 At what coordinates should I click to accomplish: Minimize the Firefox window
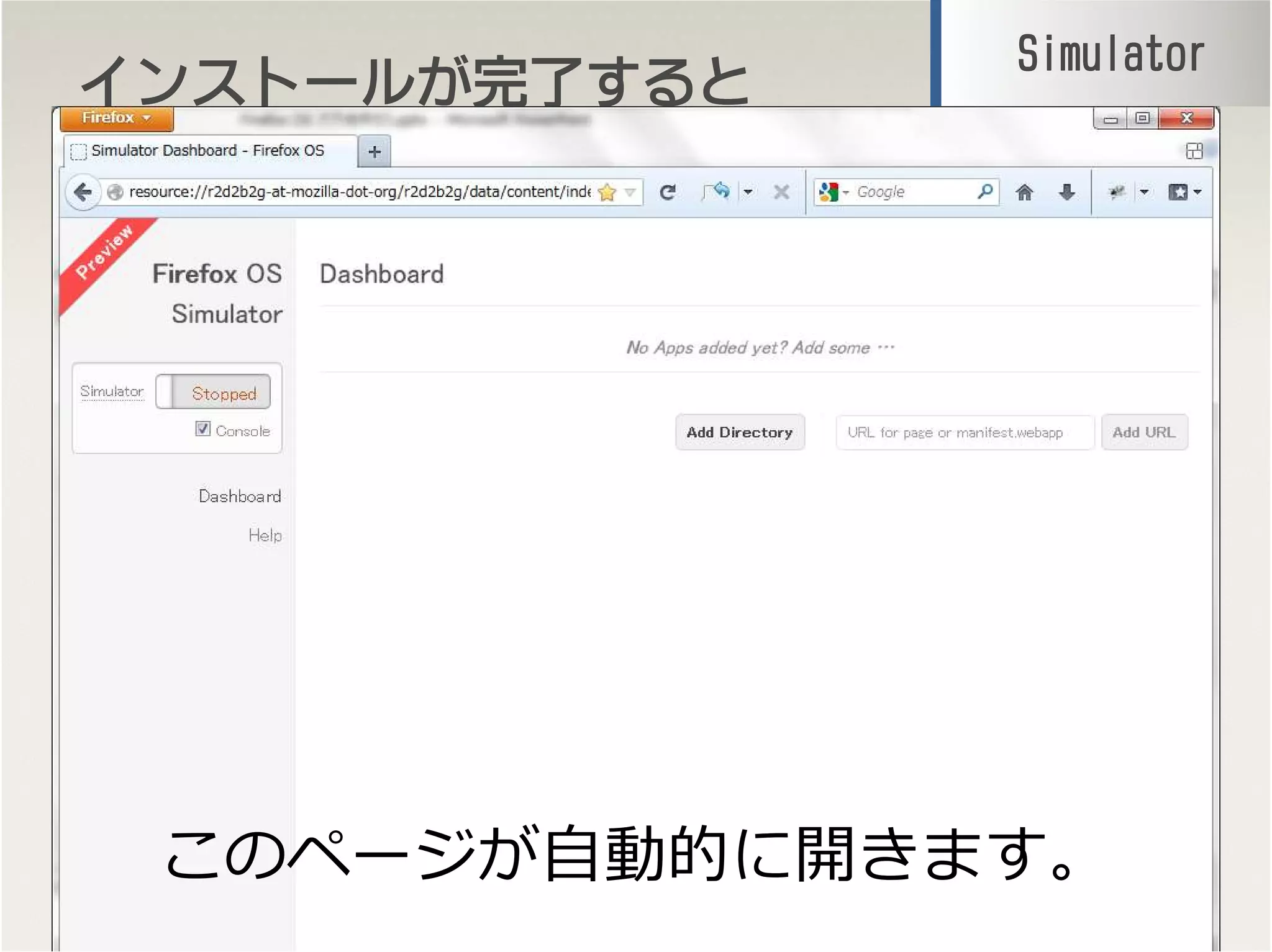point(1111,119)
